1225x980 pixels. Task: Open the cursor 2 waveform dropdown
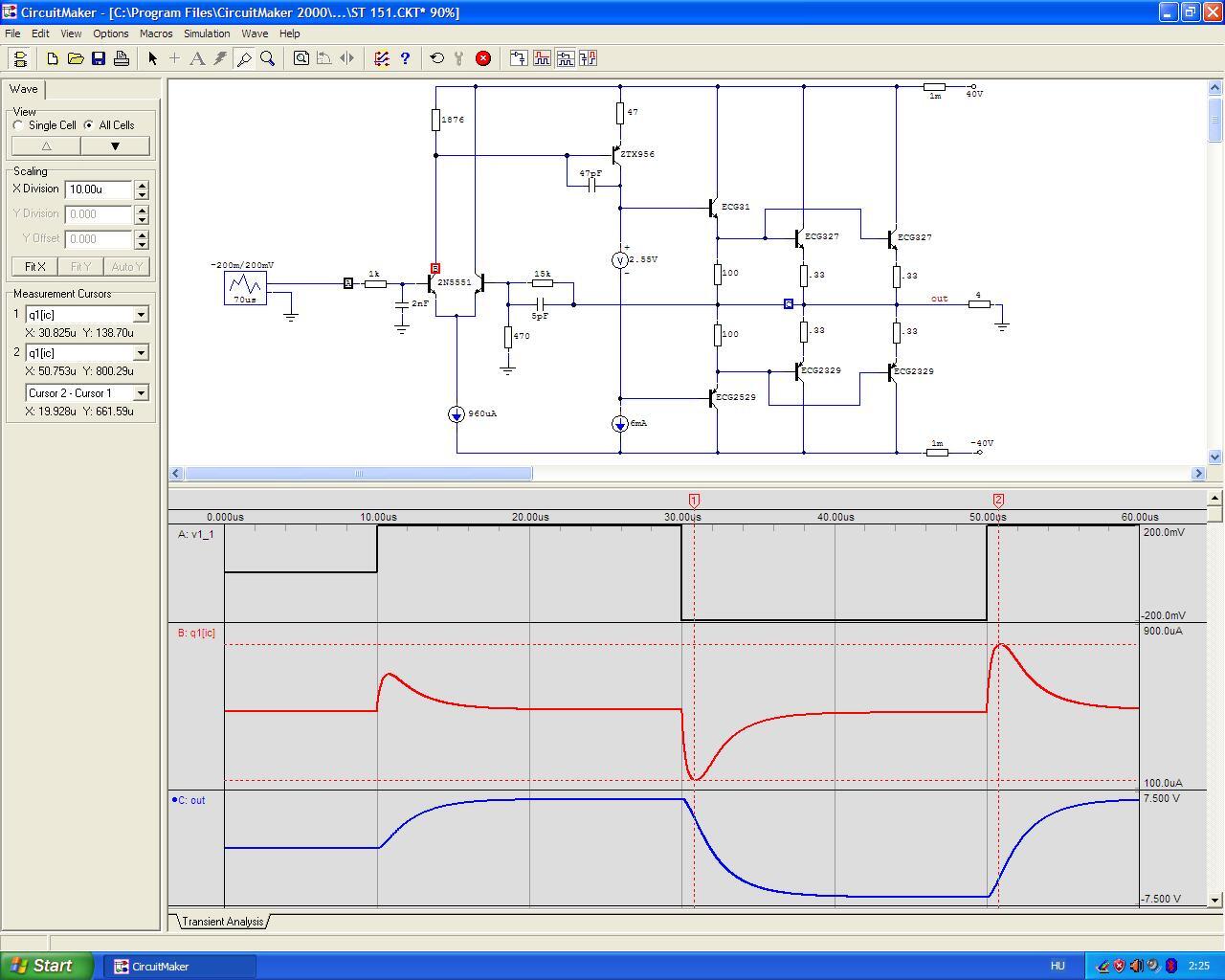[141, 353]
